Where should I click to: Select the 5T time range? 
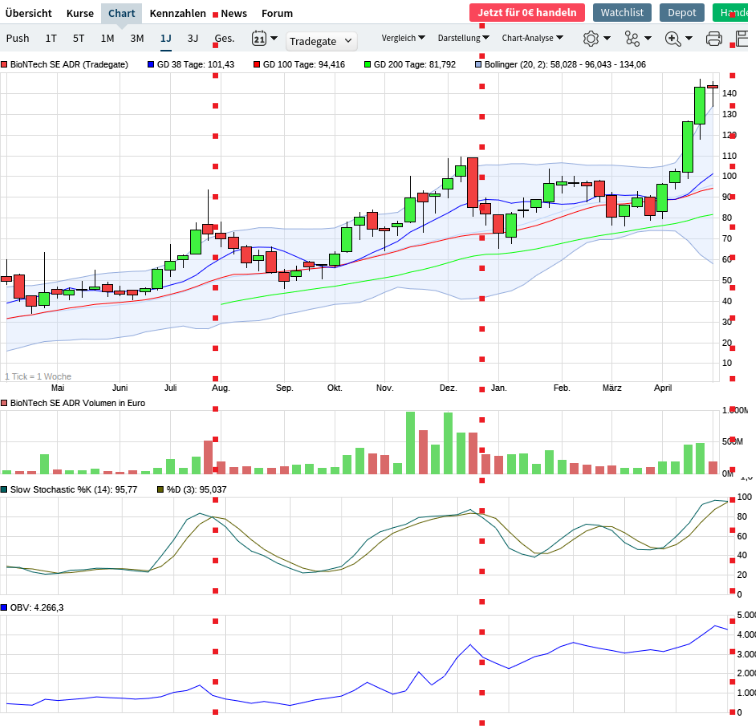pos(79,38)
